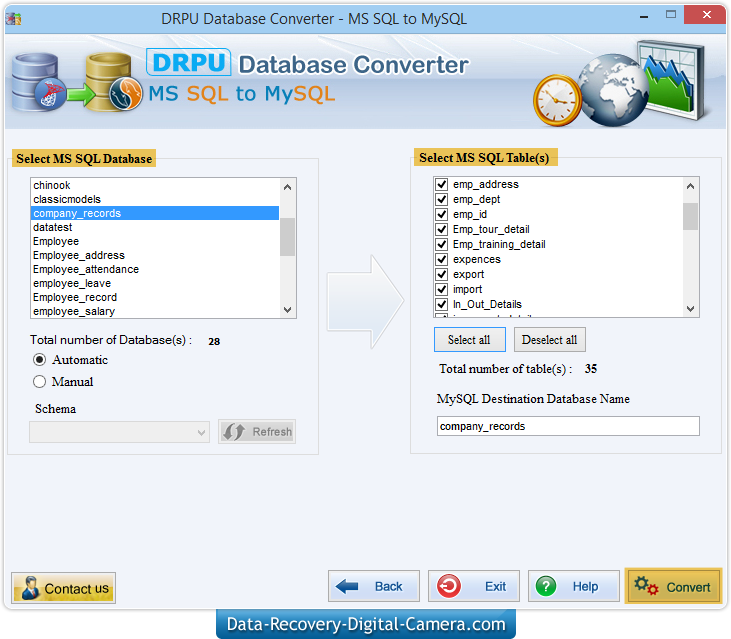
Task: Toggle the In_Out_Details checkbox
Action: pyautogui.click(x=441, y=304)
